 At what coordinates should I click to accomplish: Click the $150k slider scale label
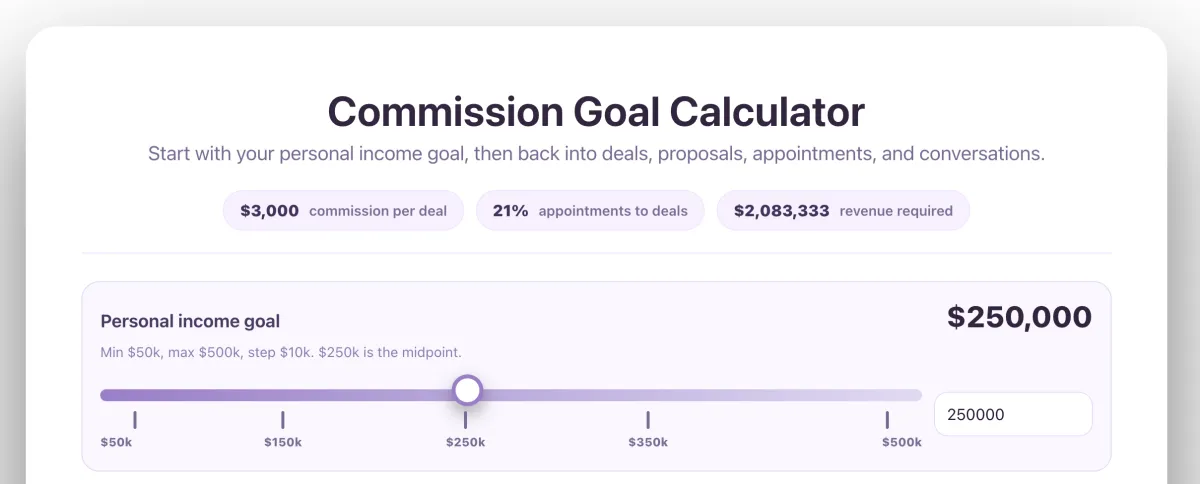[x=283, y=442]
